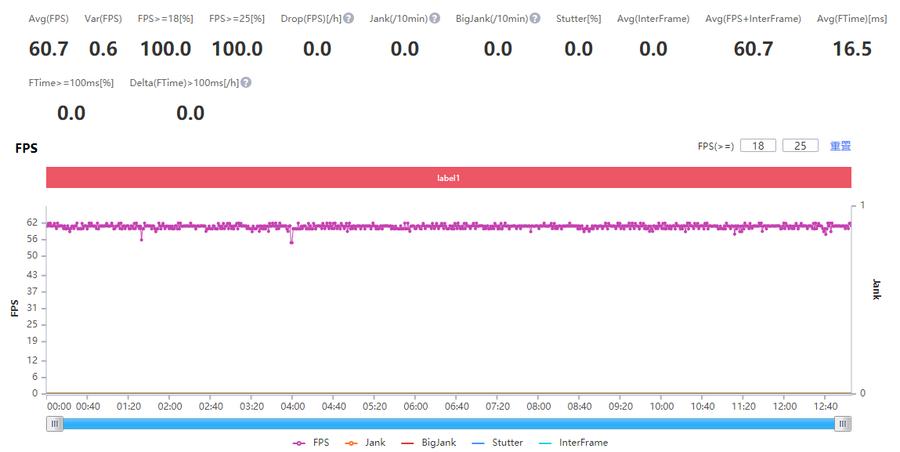Click the FPS threshold field showing 18

(758, 146)
